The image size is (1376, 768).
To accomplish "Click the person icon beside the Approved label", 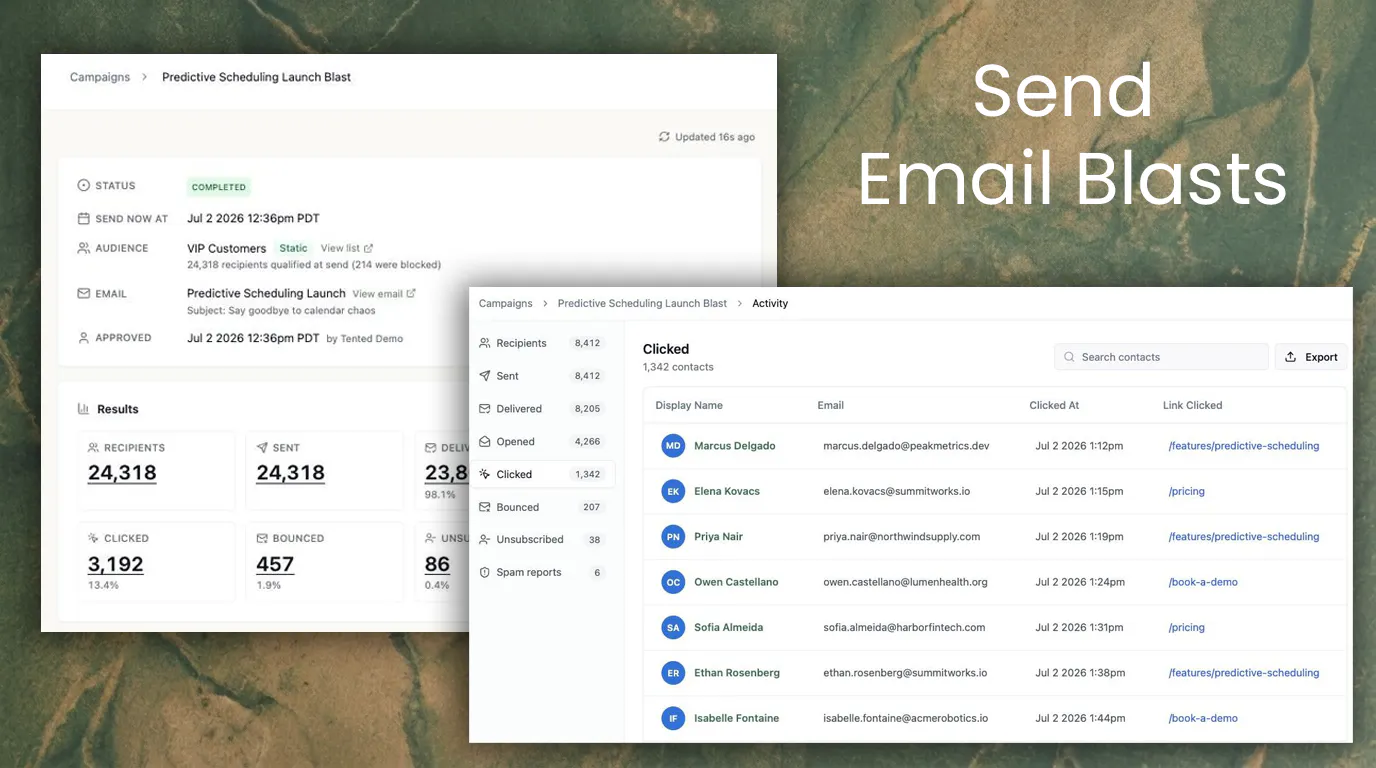I will (84, 338).
